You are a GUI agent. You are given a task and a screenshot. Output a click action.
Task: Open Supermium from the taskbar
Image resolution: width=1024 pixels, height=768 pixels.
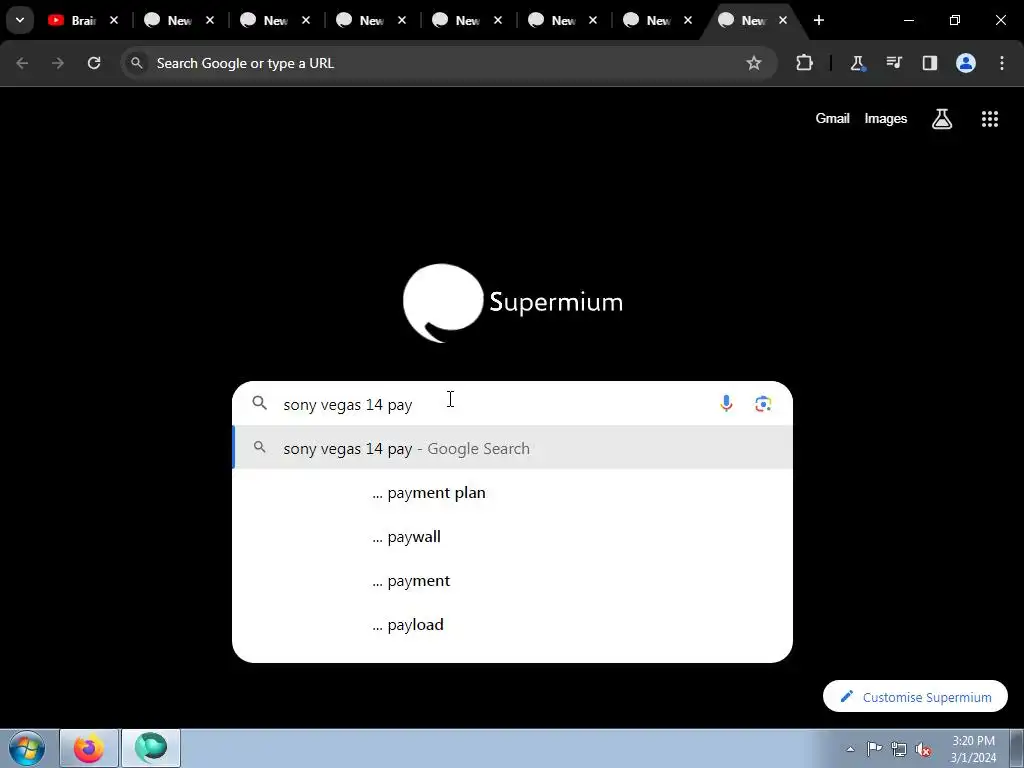(x=151, y=748)
